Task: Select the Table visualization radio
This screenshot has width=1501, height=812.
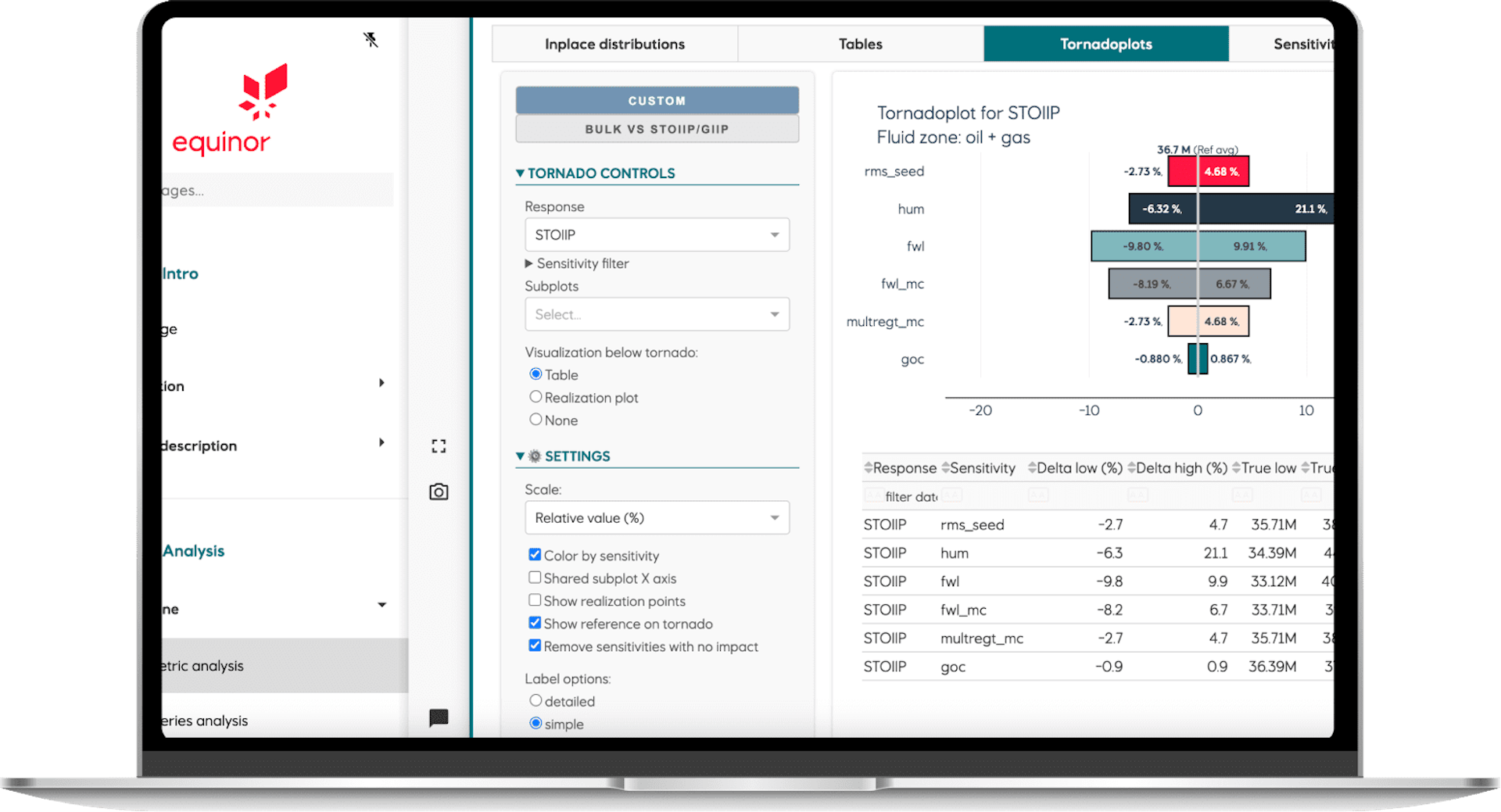Action: coord(536,374)
